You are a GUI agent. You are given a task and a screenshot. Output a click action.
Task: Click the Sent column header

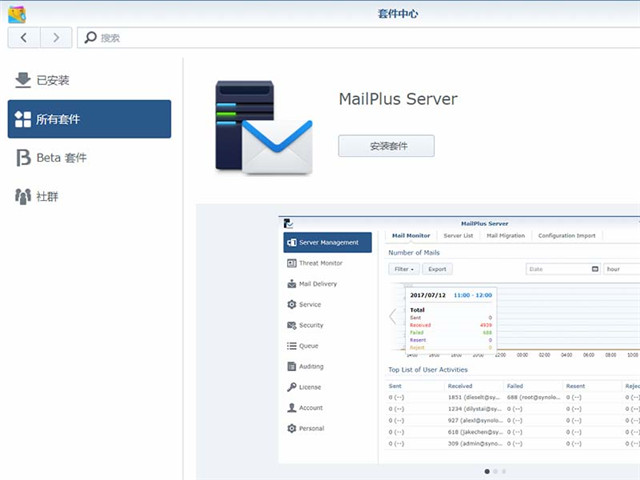(395, 386)
